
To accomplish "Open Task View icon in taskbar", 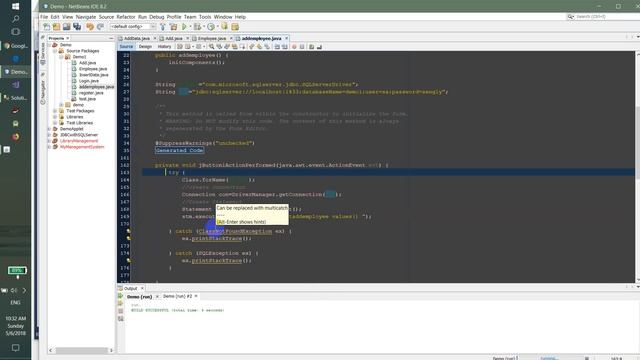I will (16, 31).
